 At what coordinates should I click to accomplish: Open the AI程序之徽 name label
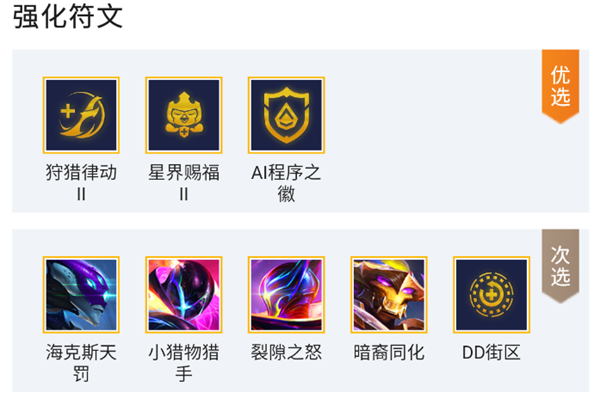pos(286,183)
